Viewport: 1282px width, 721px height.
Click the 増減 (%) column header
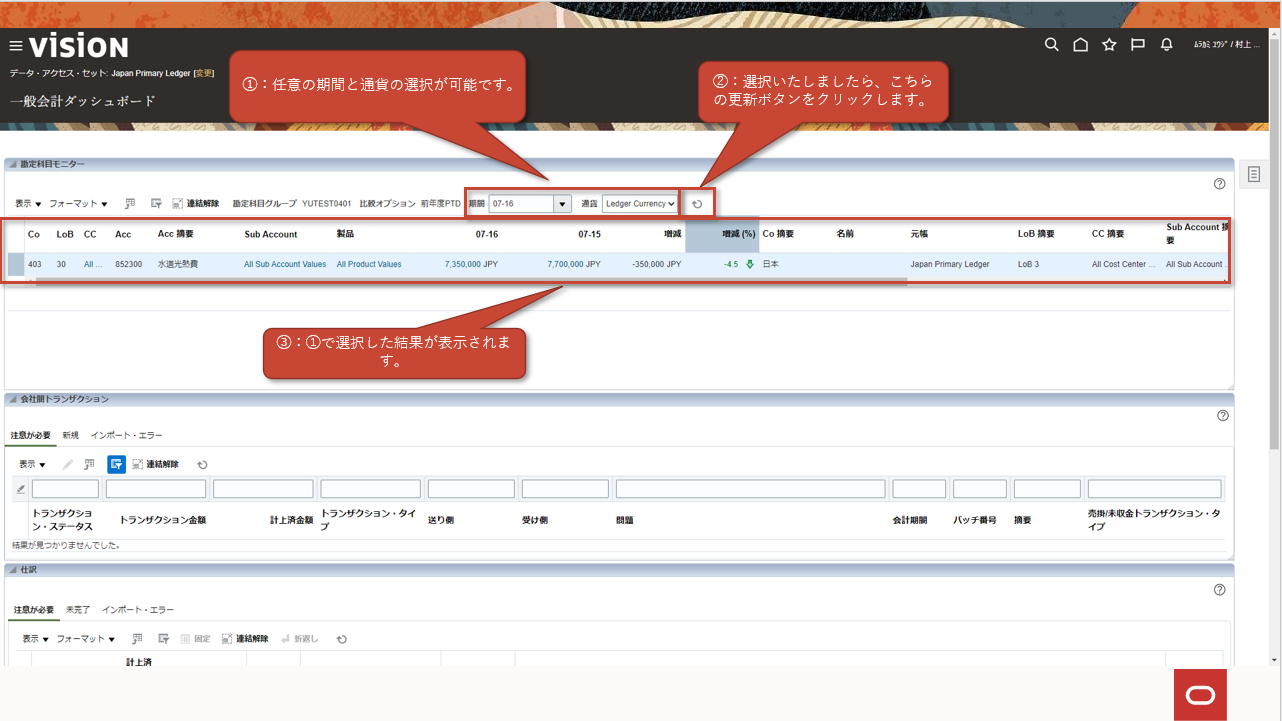coord(722,234)
